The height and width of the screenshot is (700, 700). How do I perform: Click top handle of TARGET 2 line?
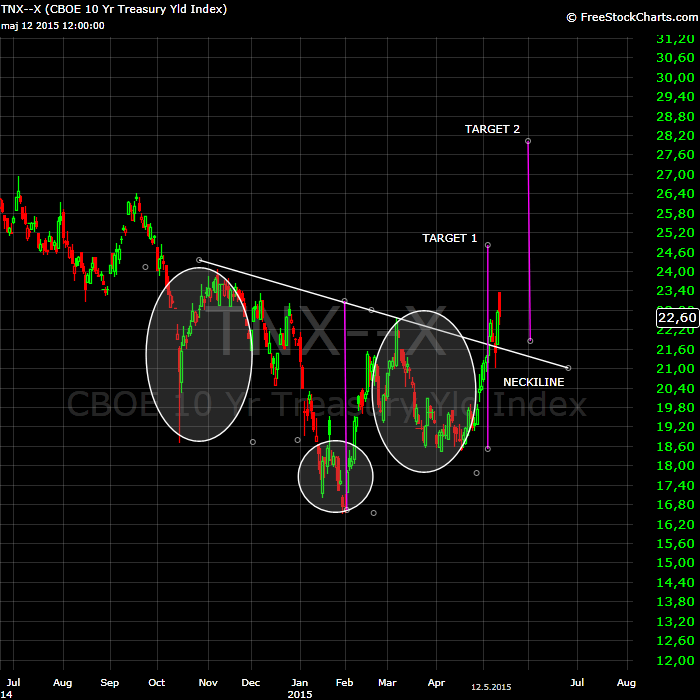pos(528,140)
